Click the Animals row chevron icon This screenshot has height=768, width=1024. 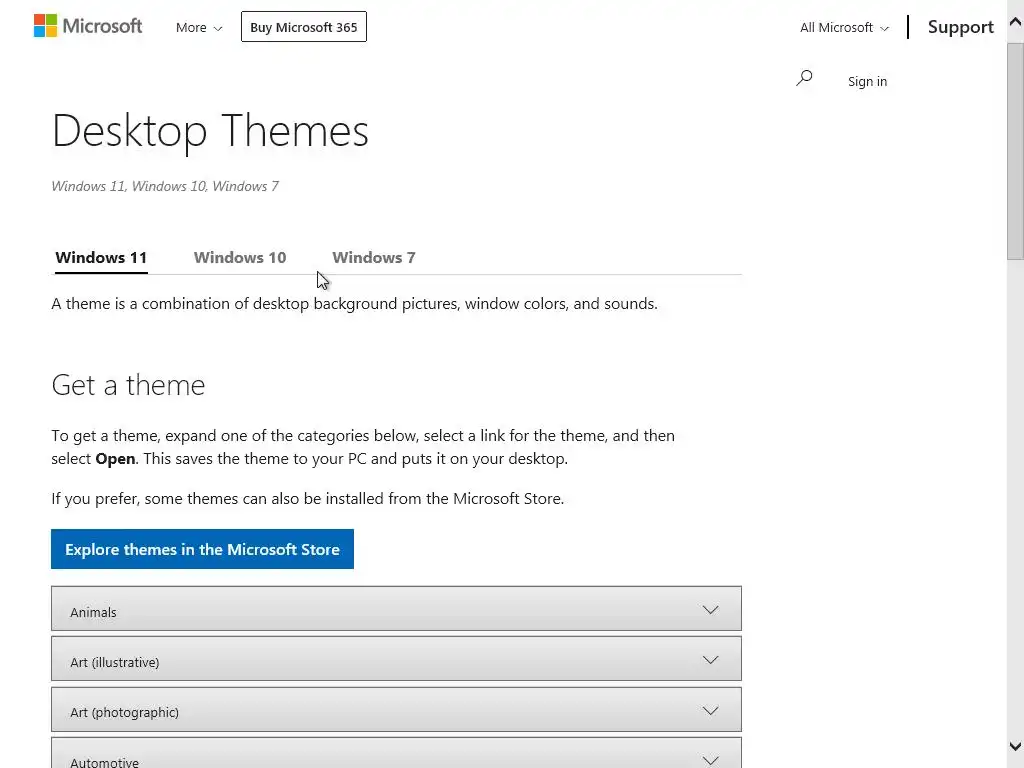pyautogui.click(x=710, y=610)
